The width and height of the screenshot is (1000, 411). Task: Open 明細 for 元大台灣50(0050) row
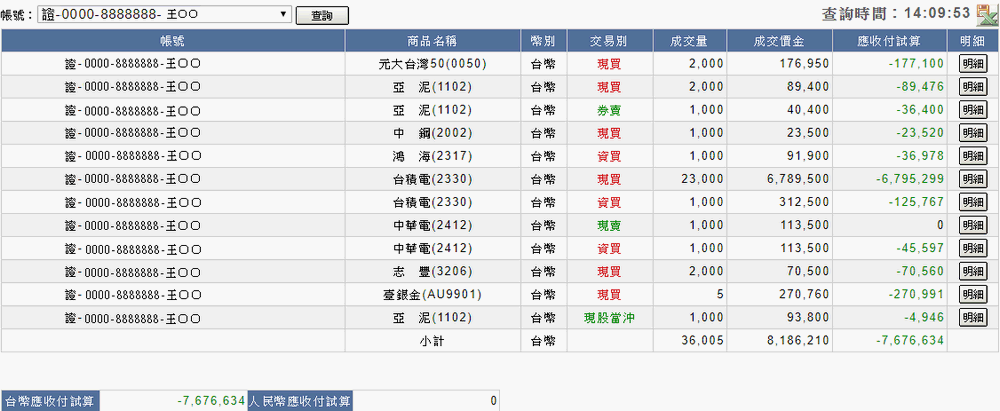tap(973, 63)
